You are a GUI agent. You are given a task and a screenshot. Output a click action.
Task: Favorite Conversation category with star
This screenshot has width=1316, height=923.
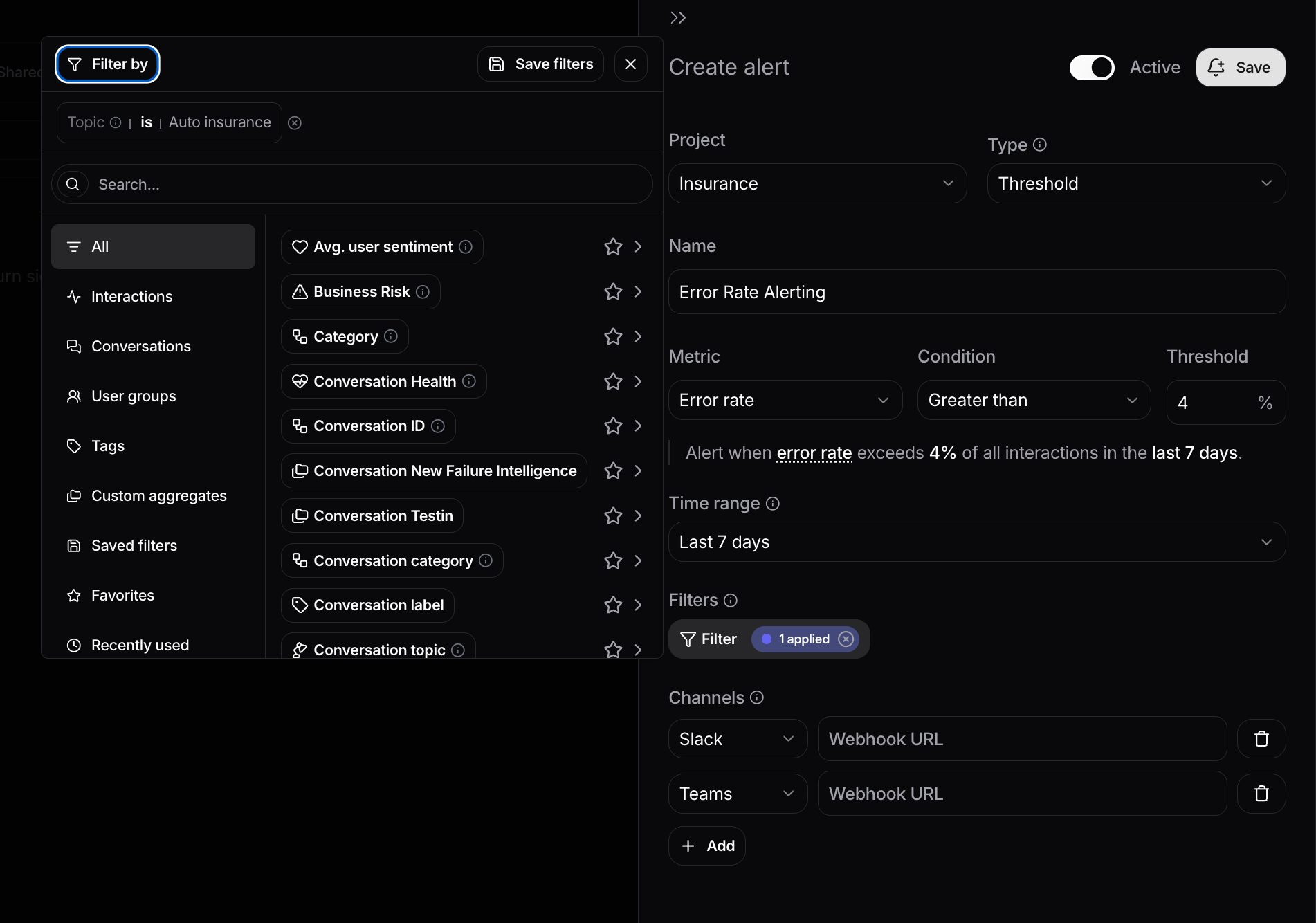[x=613, y=561]
